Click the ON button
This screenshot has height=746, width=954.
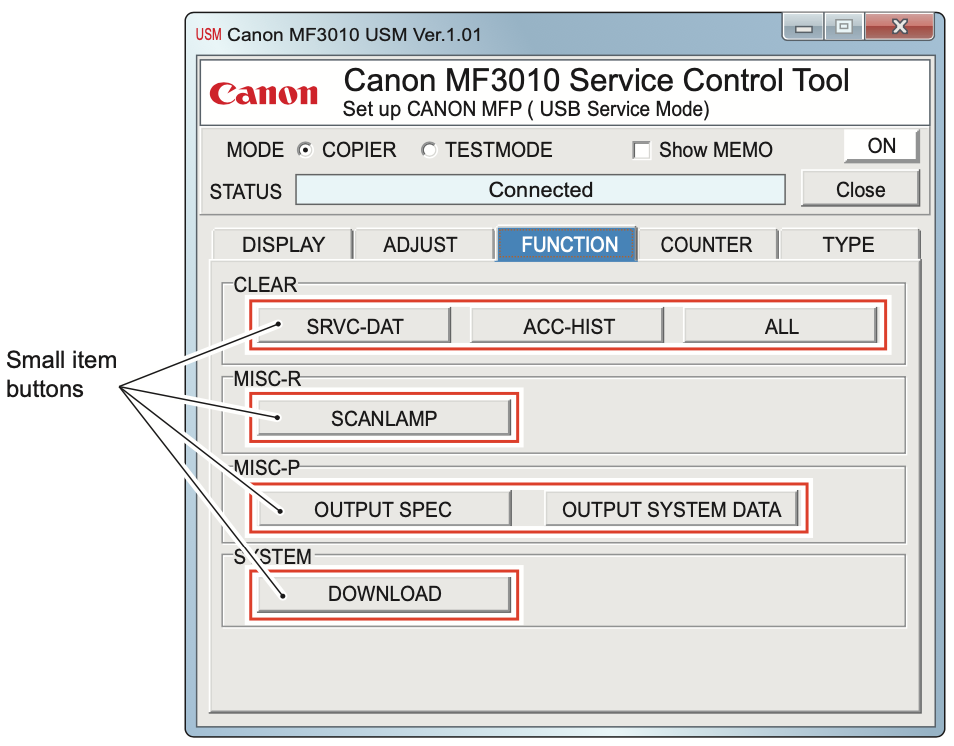[881, 146]
